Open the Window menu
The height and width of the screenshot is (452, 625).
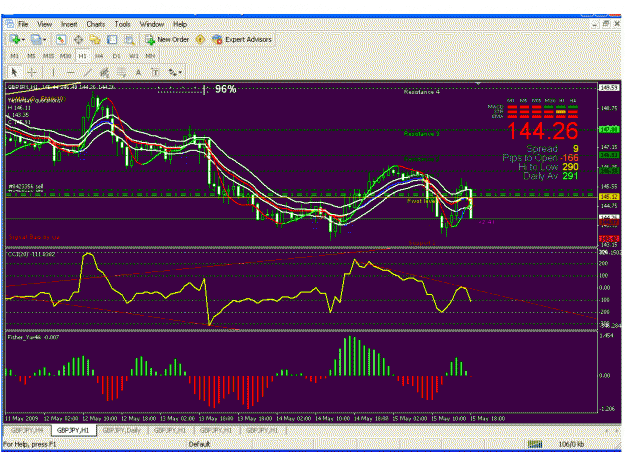click(x=151, y=24)
